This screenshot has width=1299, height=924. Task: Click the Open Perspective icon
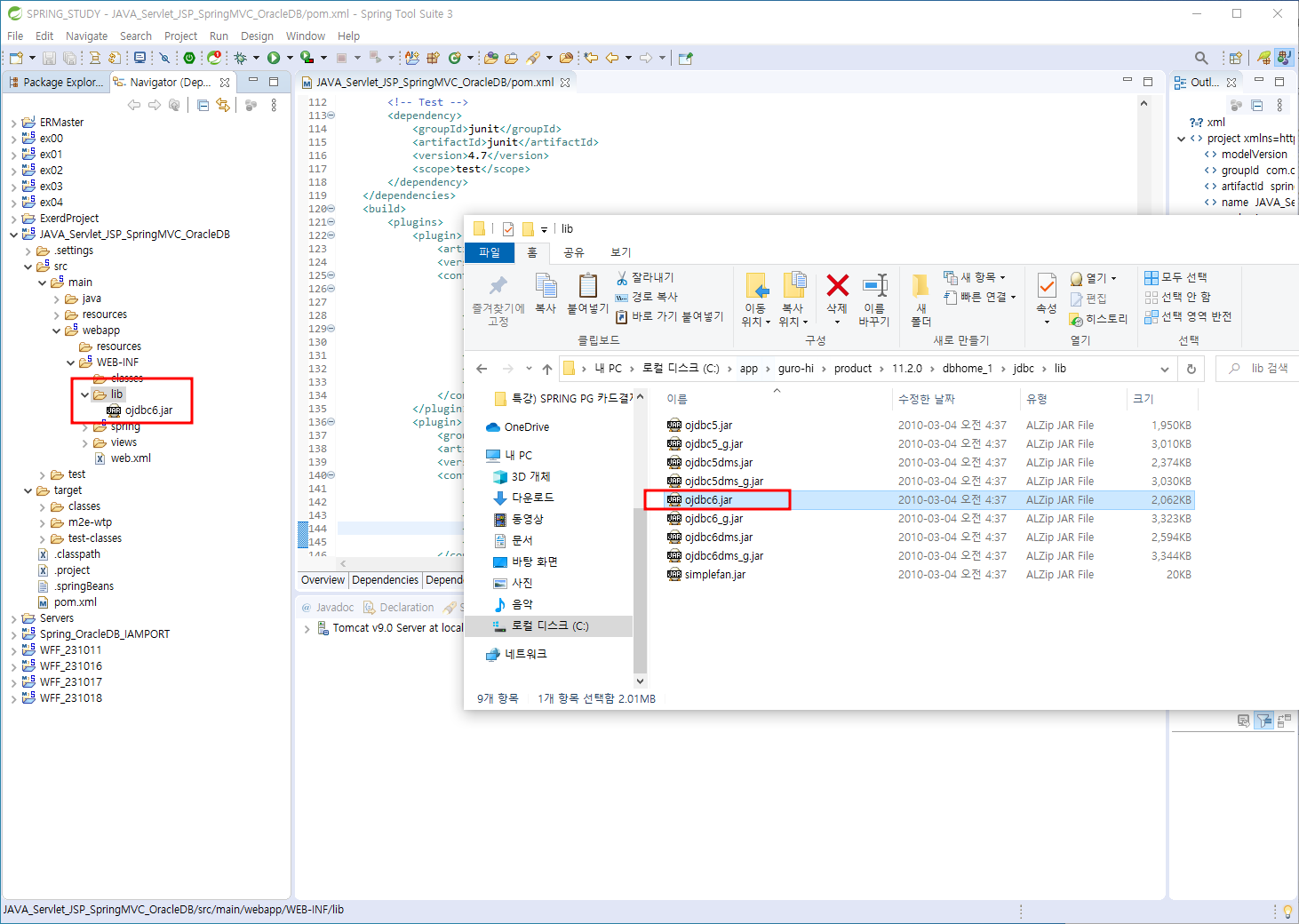[1235, 58]
